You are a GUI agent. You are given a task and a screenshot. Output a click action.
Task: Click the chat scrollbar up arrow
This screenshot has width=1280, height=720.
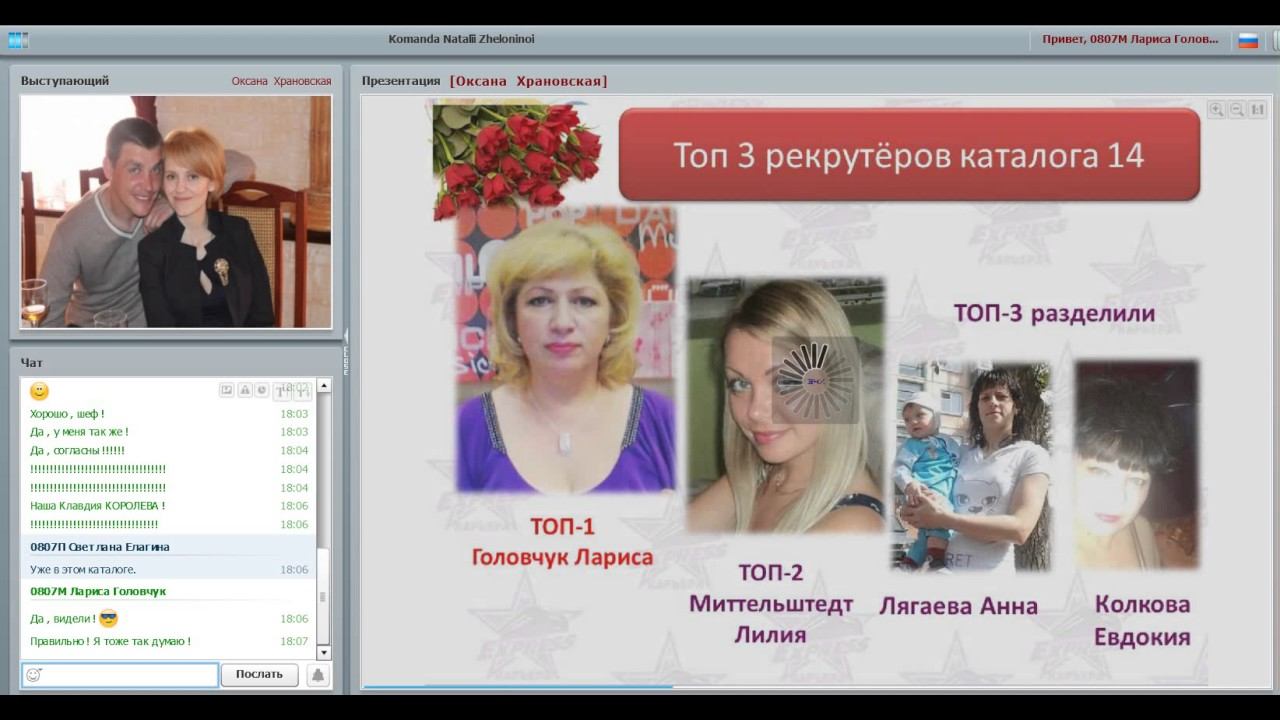323,386
